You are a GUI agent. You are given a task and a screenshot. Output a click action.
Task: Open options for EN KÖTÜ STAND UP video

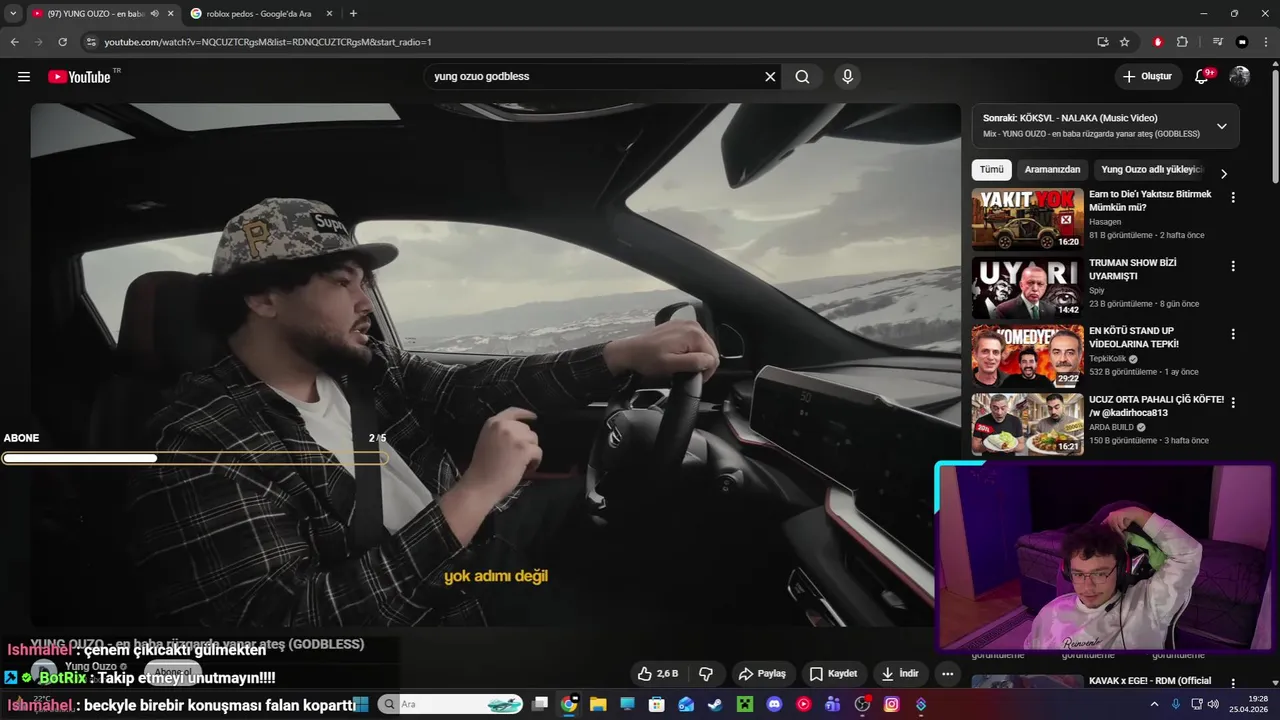pyautogui.click(x=1233, y=334)
